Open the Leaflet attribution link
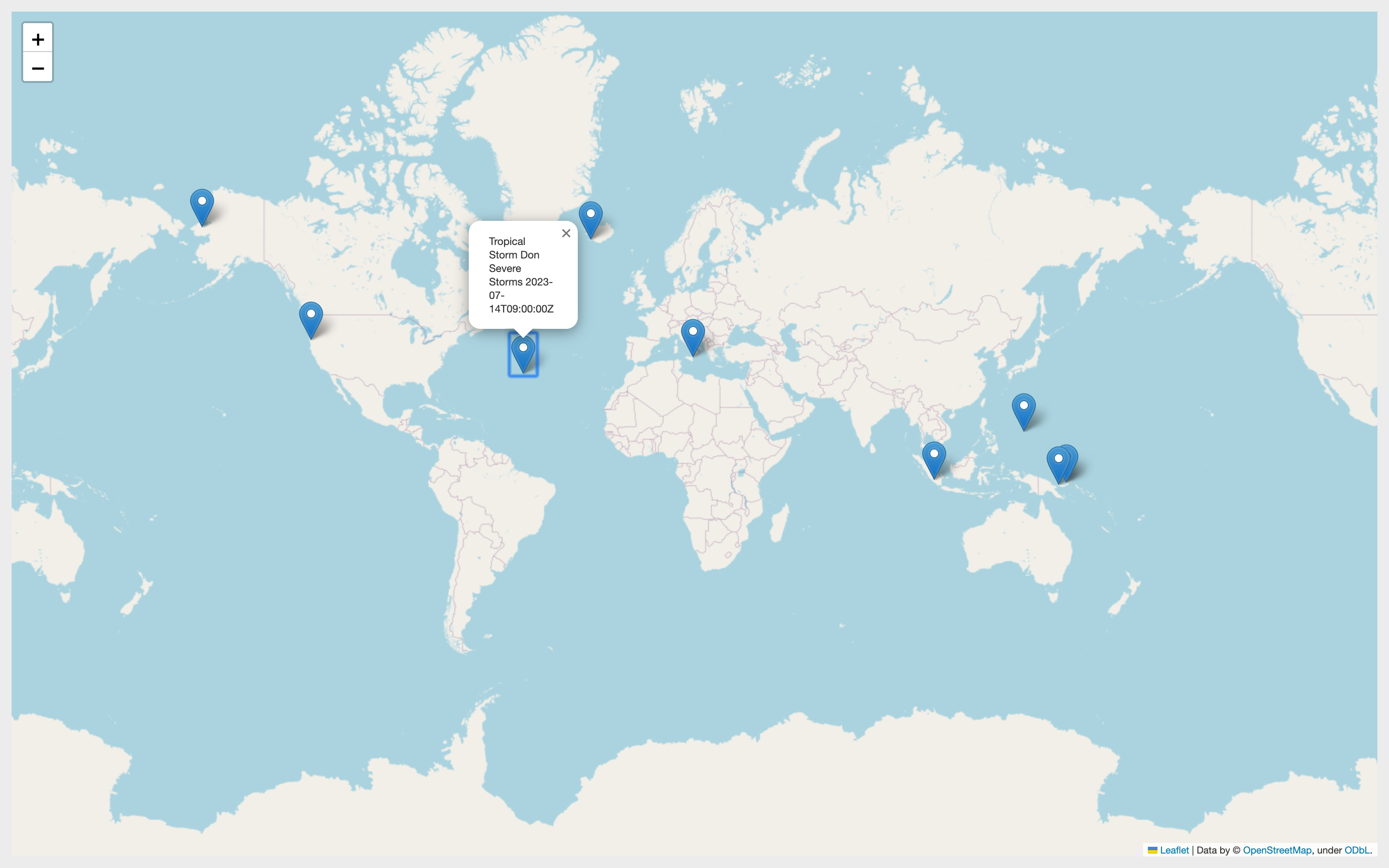This screenshot has width=1389, height=868. pyautogui.click(x=1174, y=850)
